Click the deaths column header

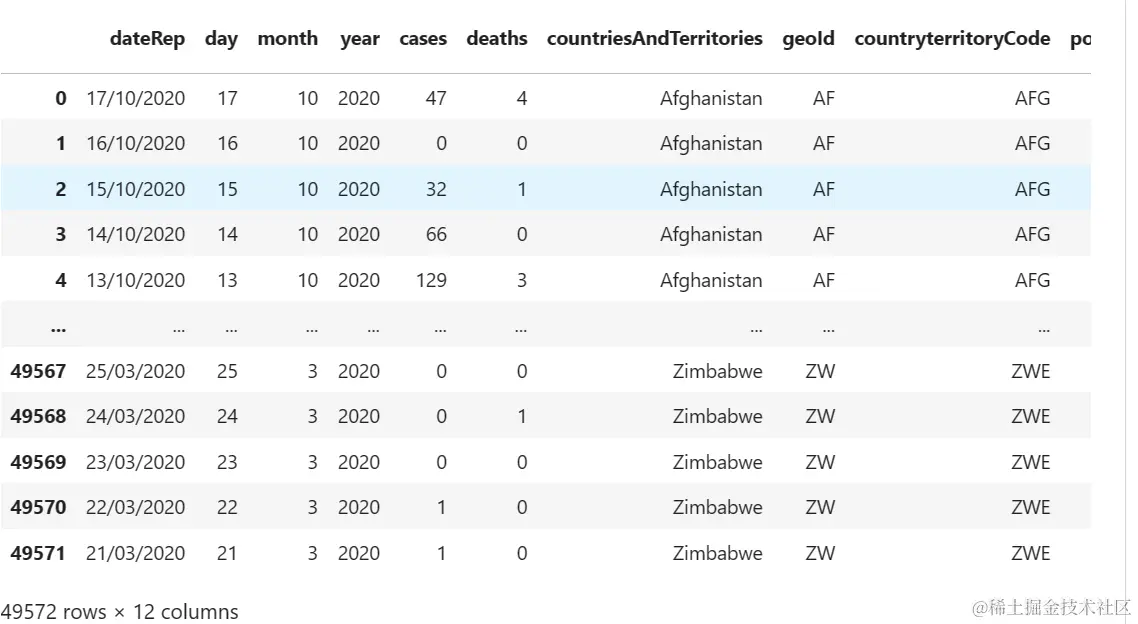pos(496,39)
